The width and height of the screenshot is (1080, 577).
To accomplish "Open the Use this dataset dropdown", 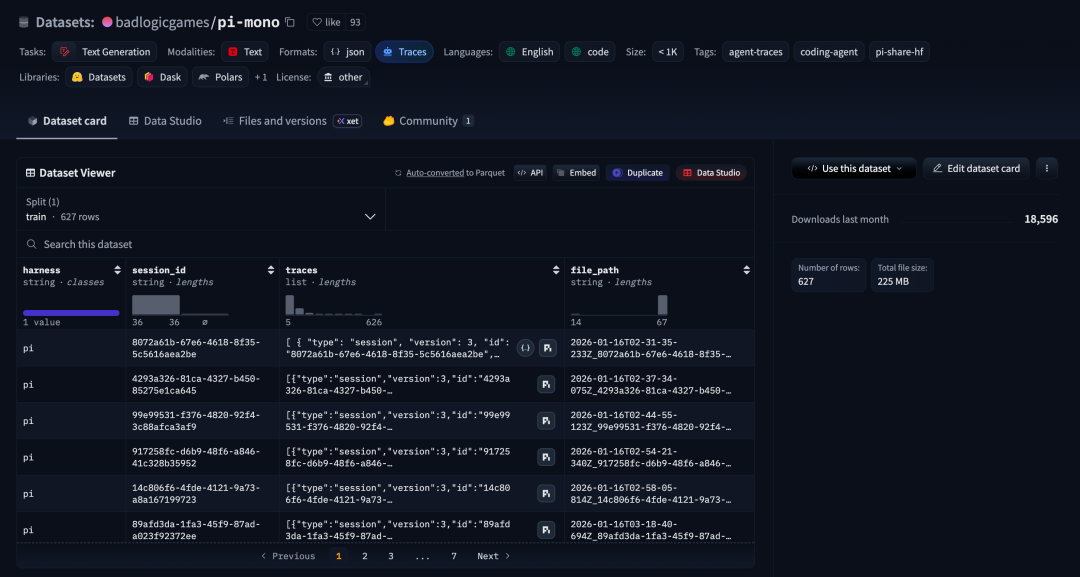I will [x=854, y=169].
